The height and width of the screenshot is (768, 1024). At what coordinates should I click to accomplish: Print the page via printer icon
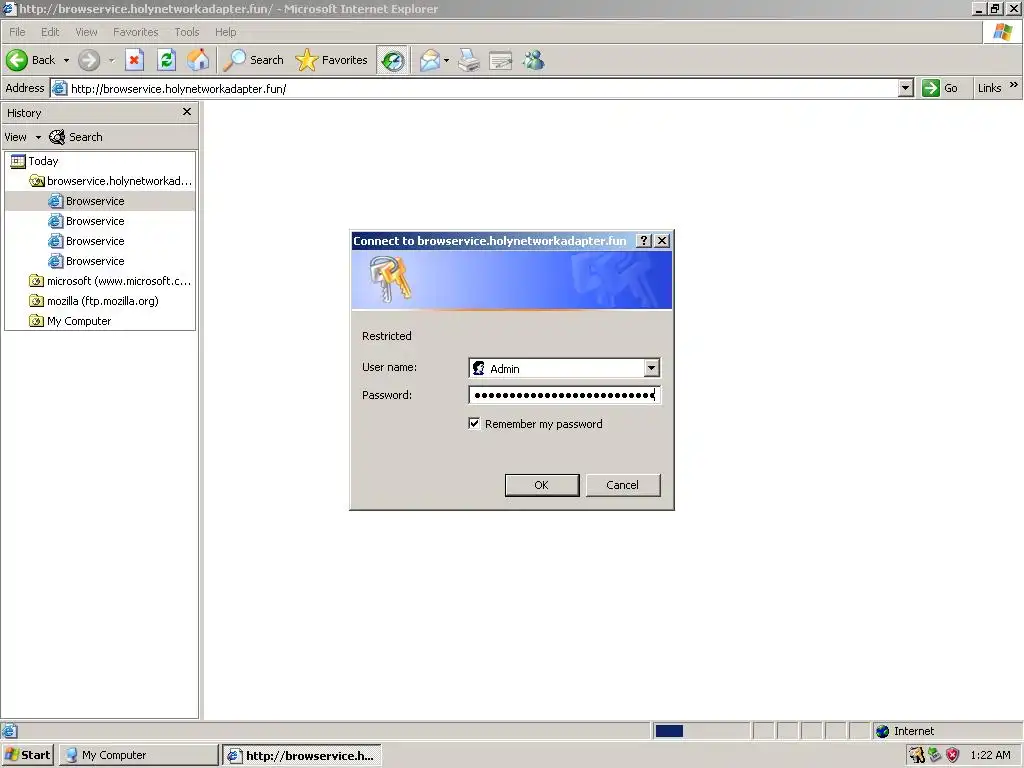point(469,60)
